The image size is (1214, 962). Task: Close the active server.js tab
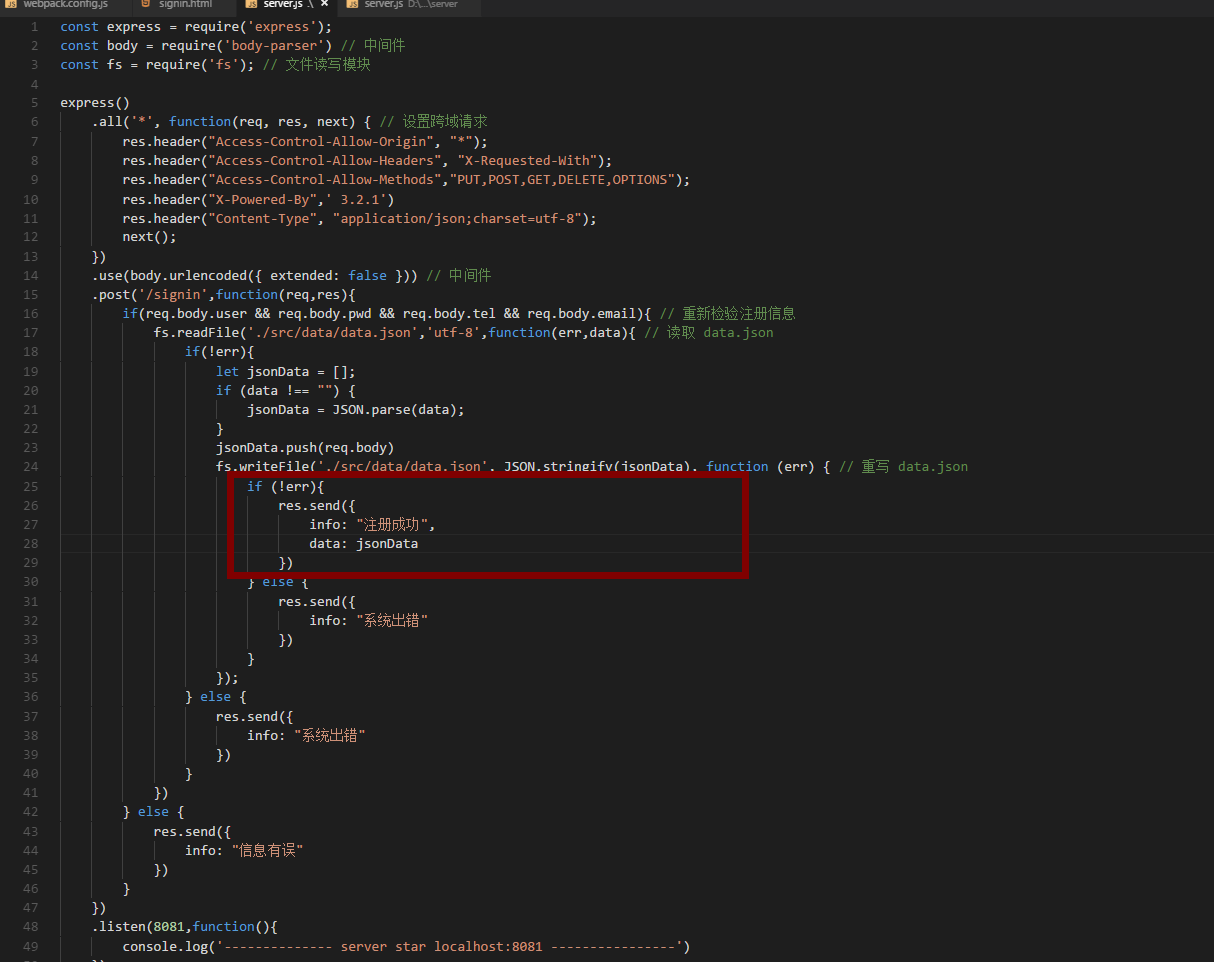(324, 5)
